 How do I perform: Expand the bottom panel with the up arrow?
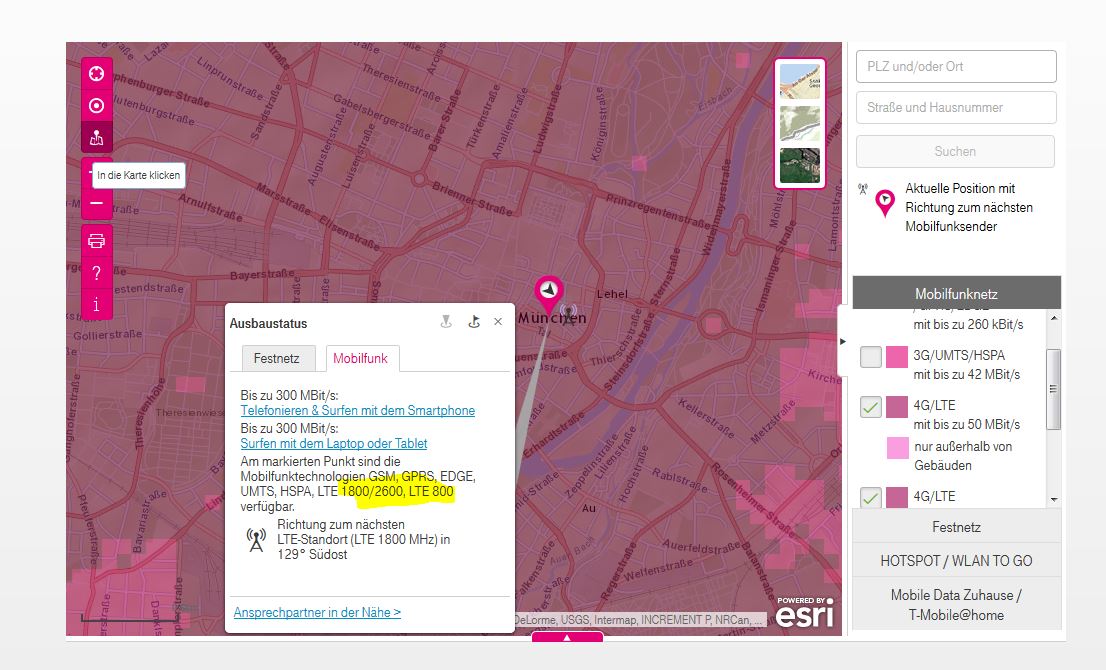(567, 637)
